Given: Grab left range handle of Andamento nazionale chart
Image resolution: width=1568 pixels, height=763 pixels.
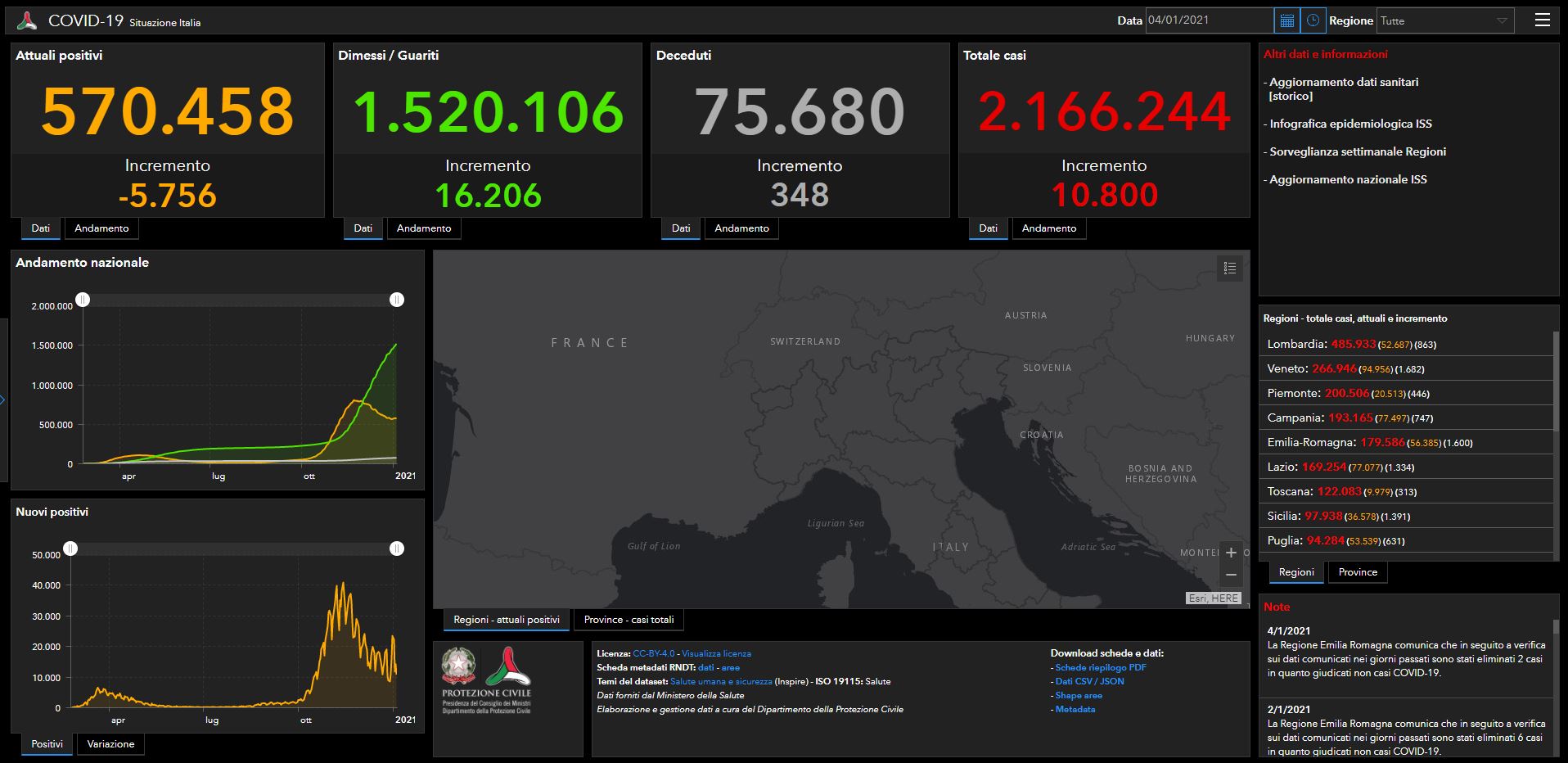Looking at the screenshot, I should (x=83, y=300).
